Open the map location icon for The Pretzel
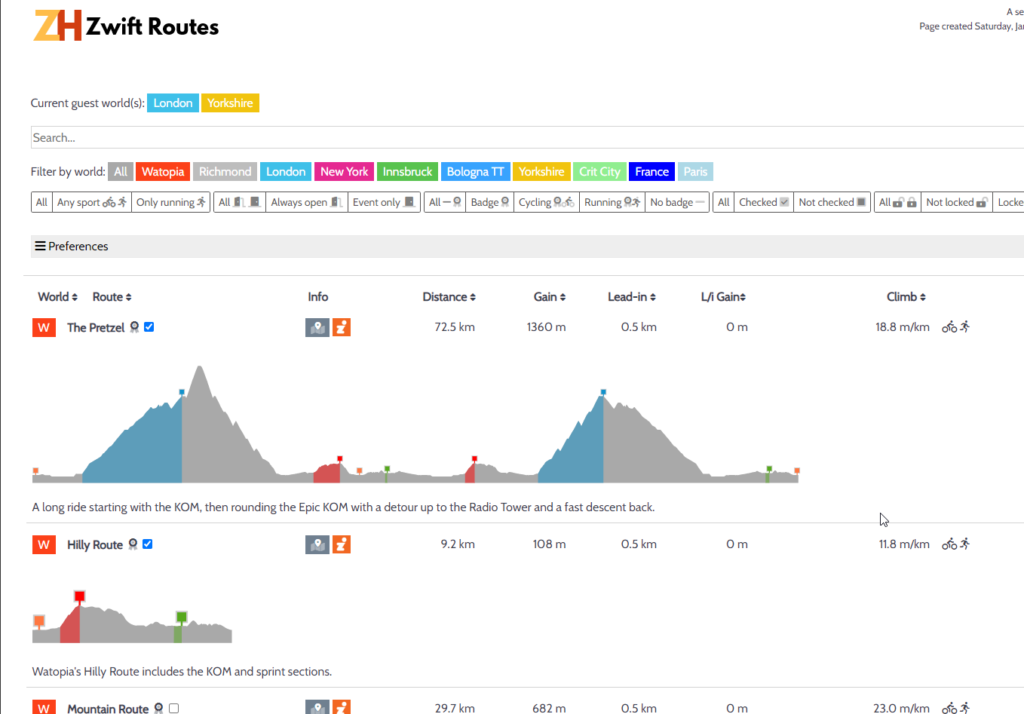1024x714 pixels. click(x=317, y=326)
